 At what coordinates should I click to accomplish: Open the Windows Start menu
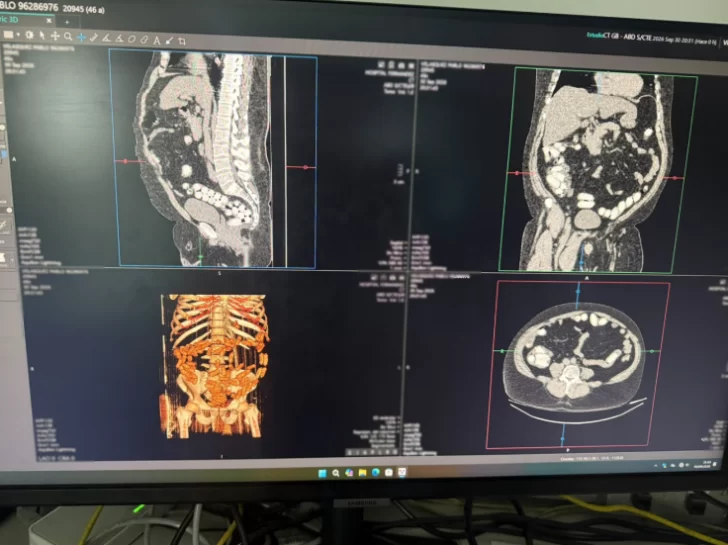pyautogui.click(x=322, y=473)
